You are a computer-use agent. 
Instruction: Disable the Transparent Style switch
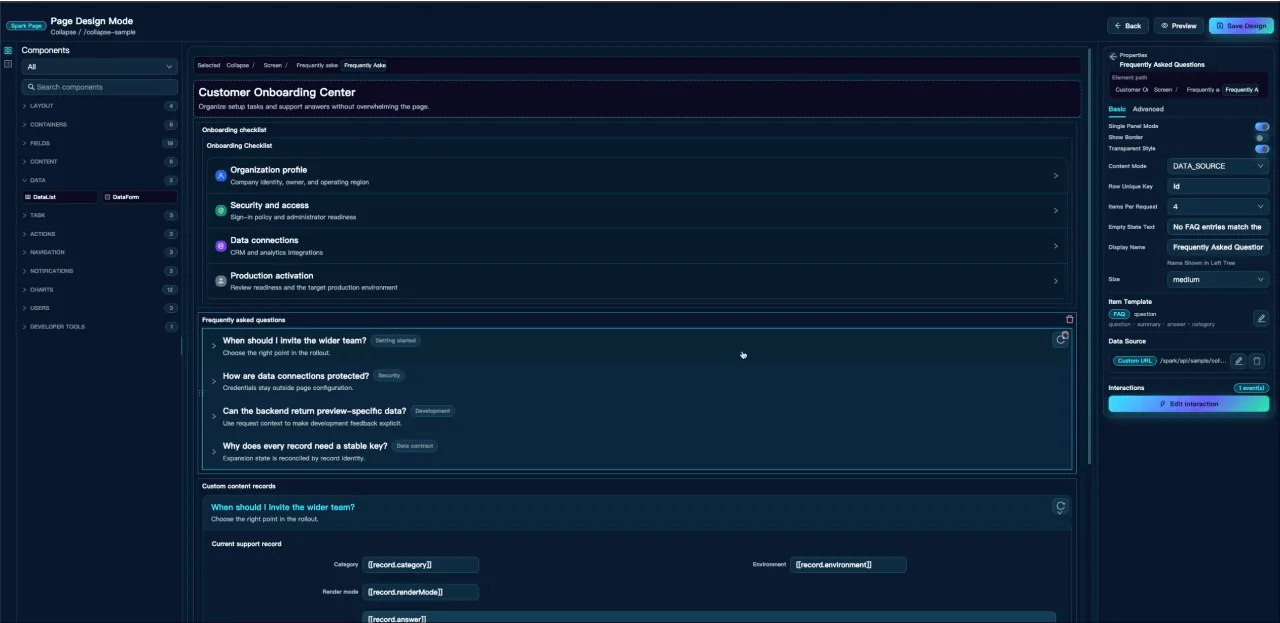click(1262, 149)
